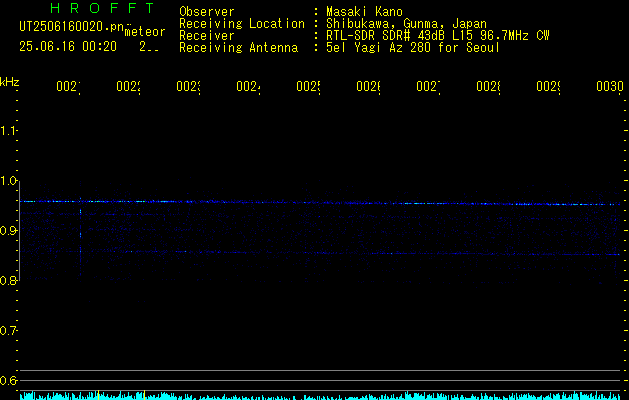
Task: Click the cyan signal level graph at bottom
Action: pyautogui.click(x=320, y=396)
